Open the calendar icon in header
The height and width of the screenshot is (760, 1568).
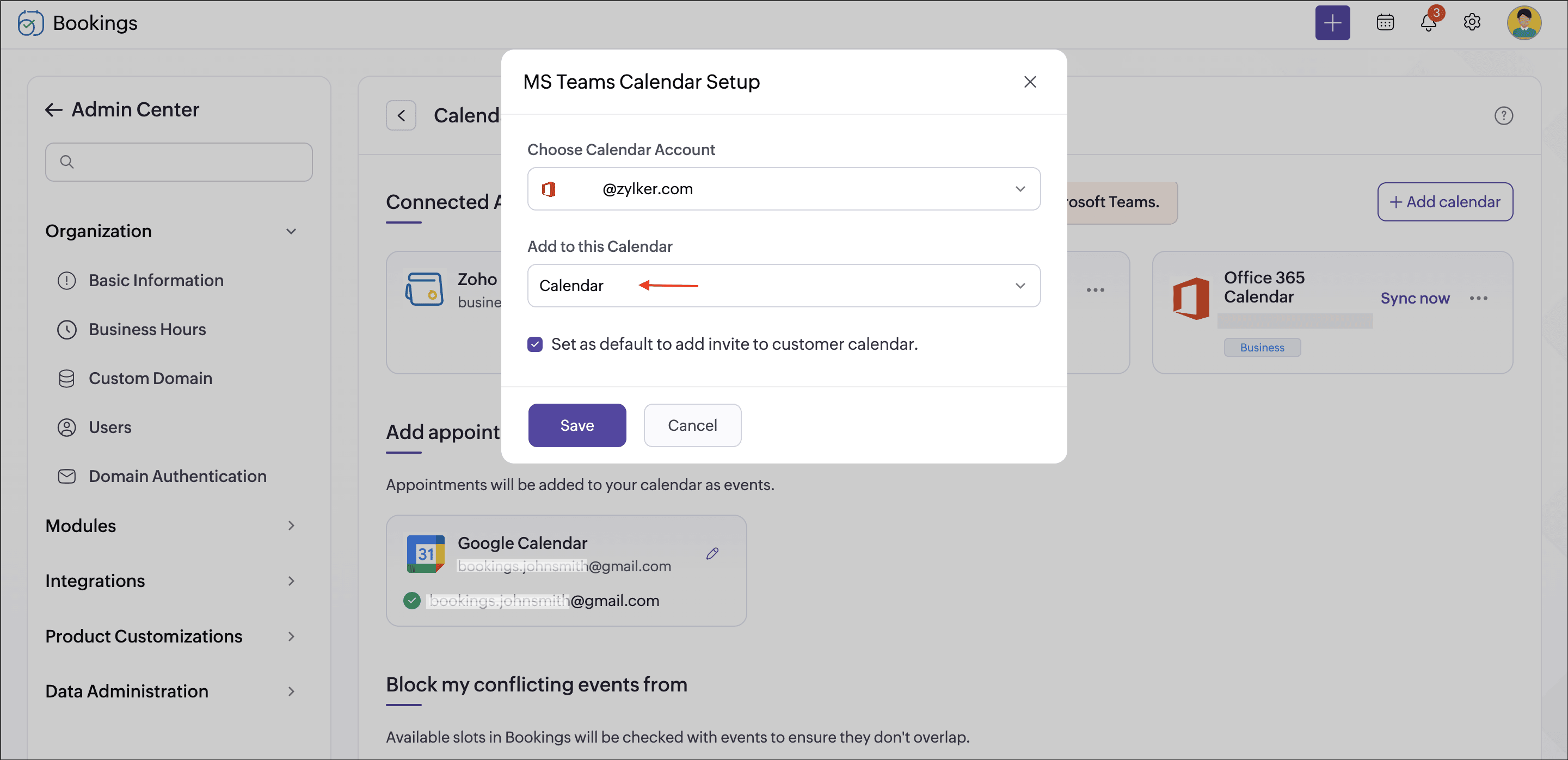(1385, 23)
